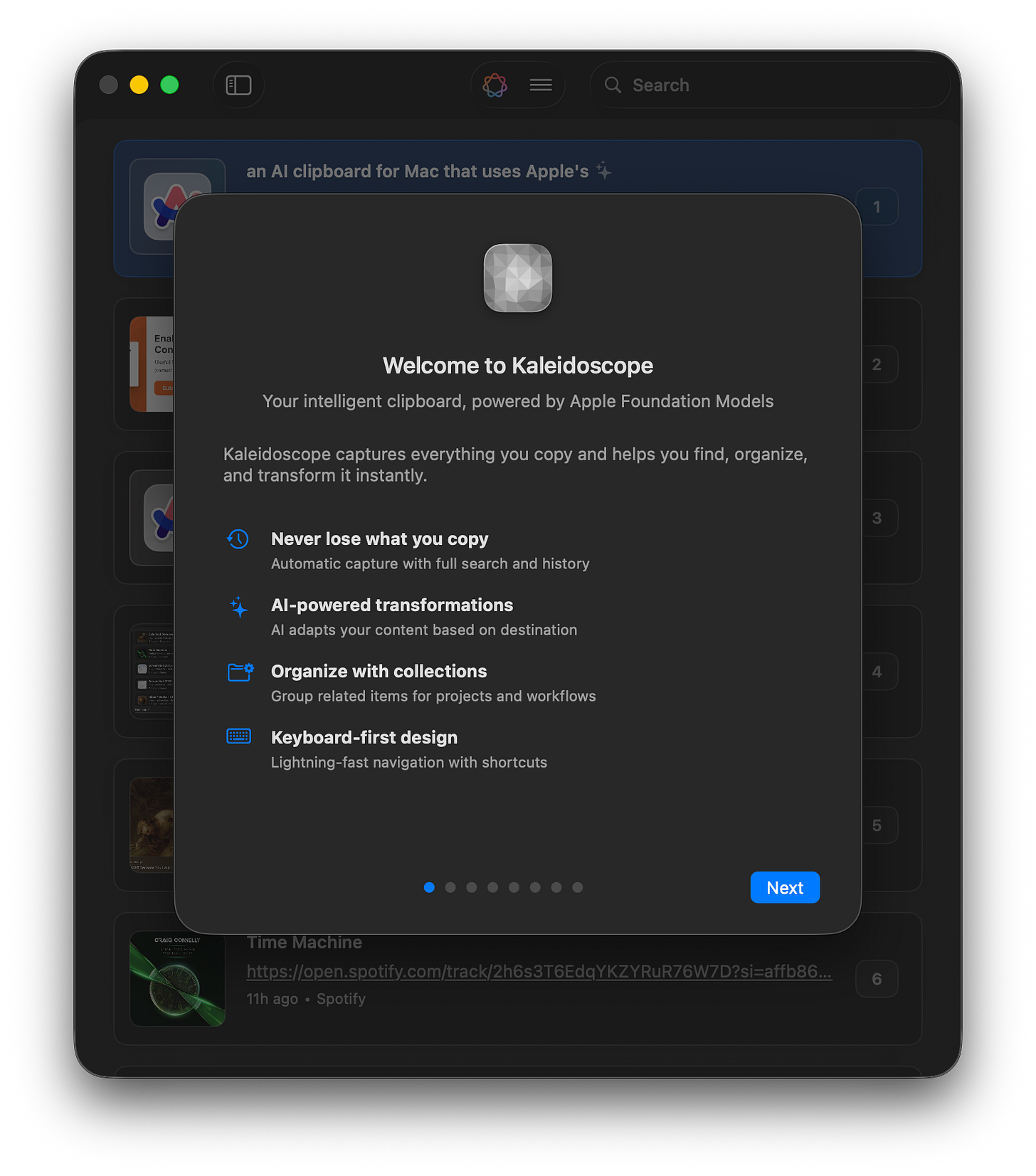The width and height of the screenshot is (1036, 1176).
Task: Click the AI sparkle icon after Apple's text
Action: (603, 171)
